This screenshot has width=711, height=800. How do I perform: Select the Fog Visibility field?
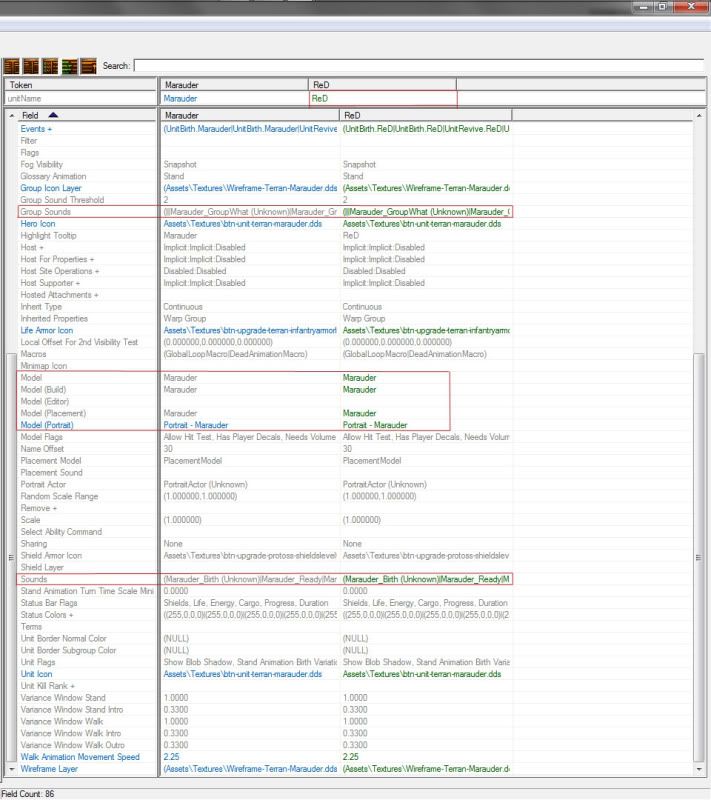pyautogui.click(x=41, y=164)
